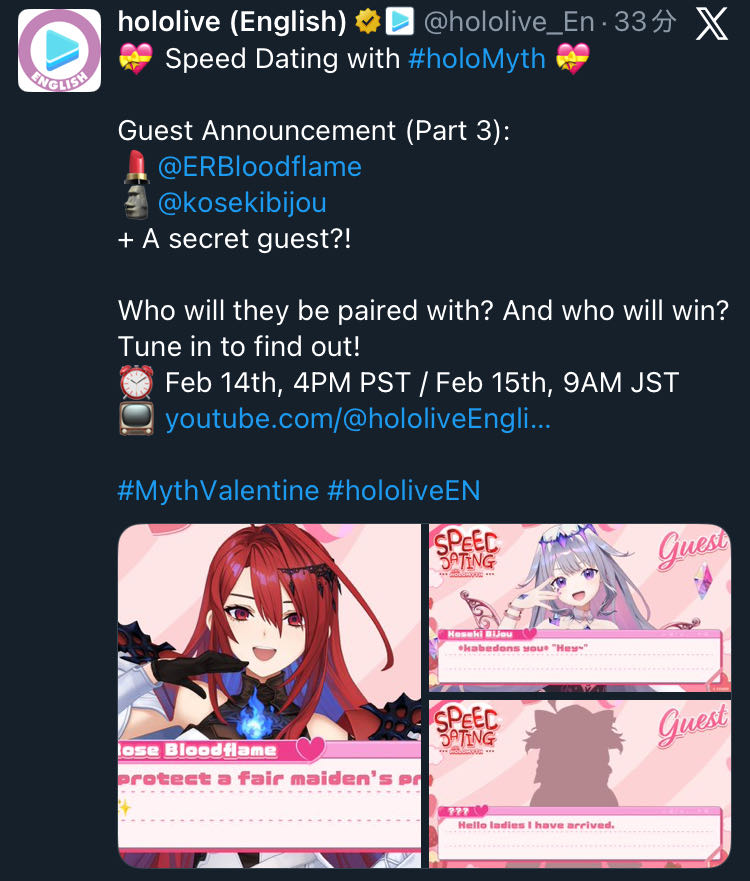Open the hololive (English) display name
Image resolution: width=750 pixels, height=881 pixels.
tap(232, 22)
